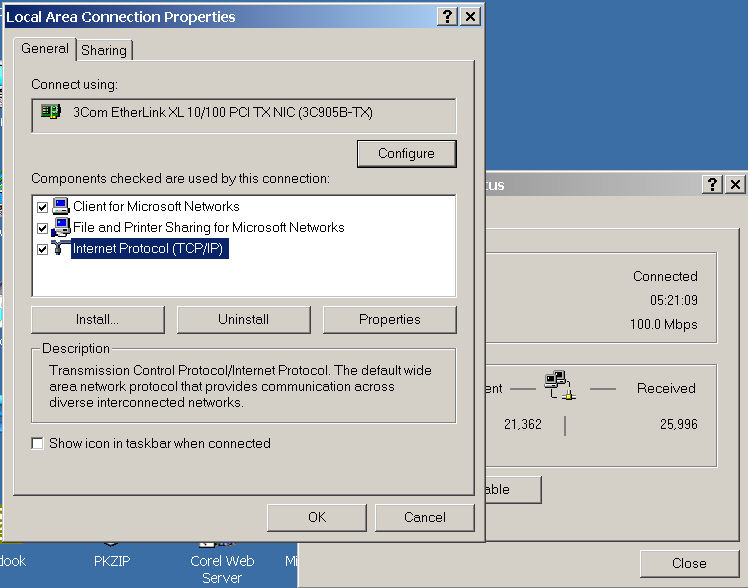Viewport: 748px width, 588px height.
Task: Select Internet Protocol (TCP/IP) list item
Action: (x=149, y=248)
